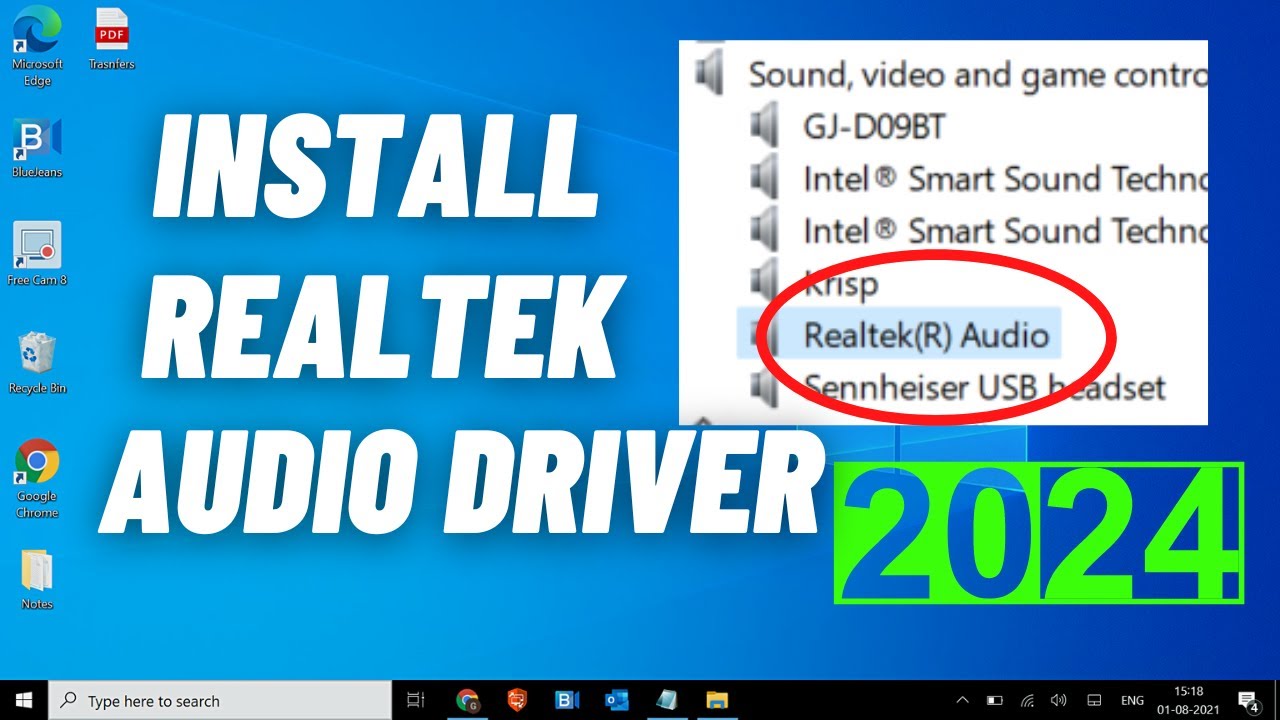The image size is (1280, 720).
Task: Open the Free Cam 8 desktop shortcut
Action: (x=37, y=254)
